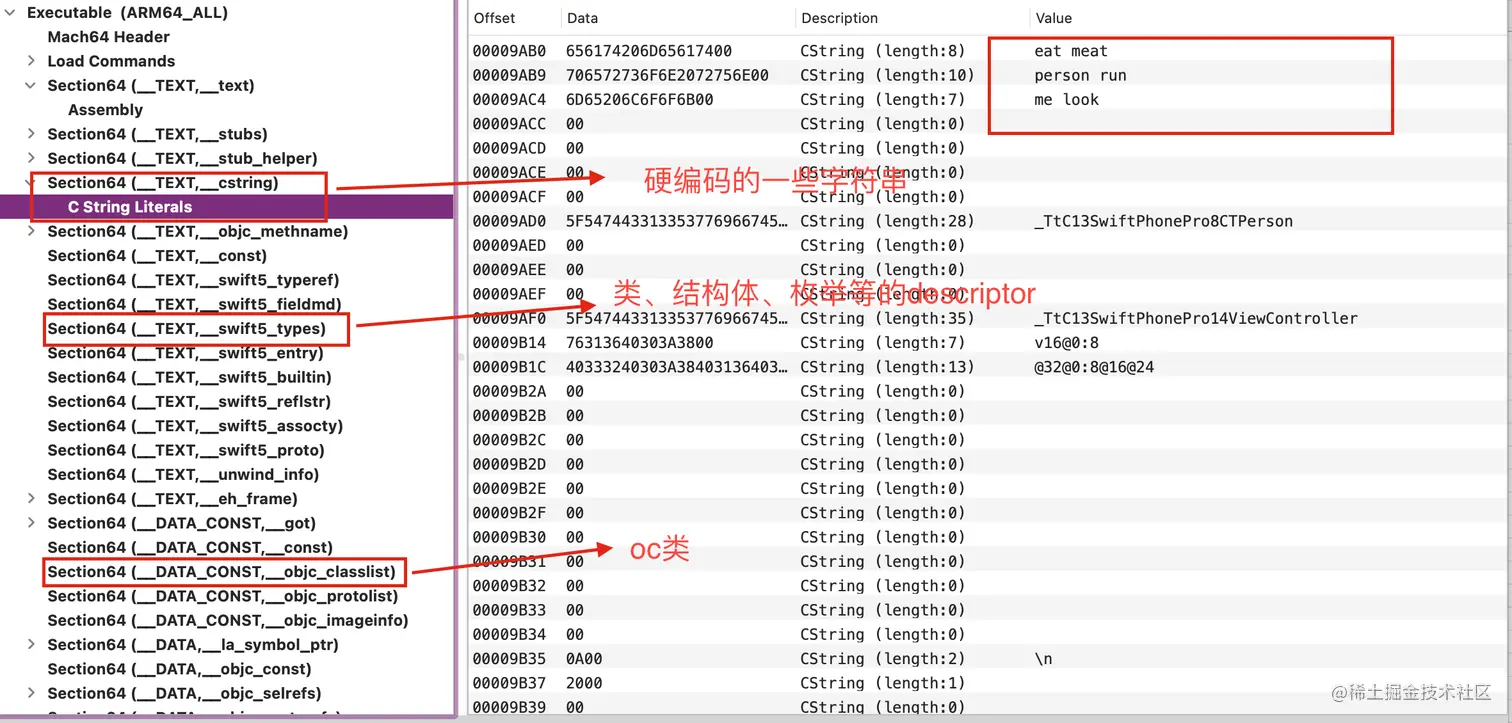
Task: Expand Section64 (__TEXT,__eh_frame)
Action: tap(30, 498)
